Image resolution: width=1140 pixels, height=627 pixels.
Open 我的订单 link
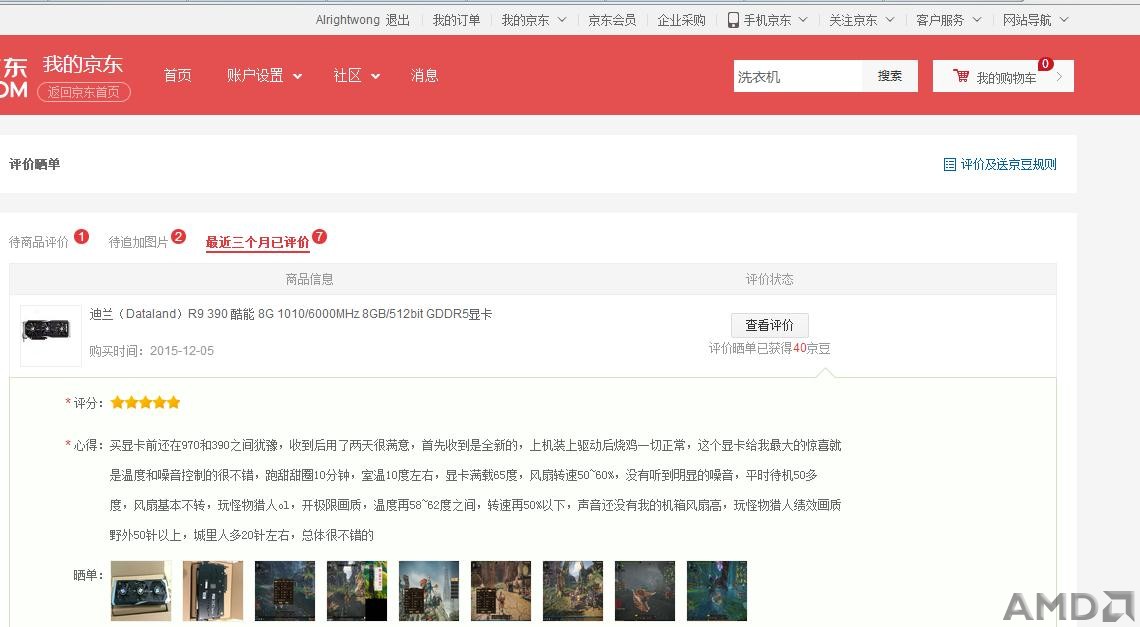pyautogui.click(x=456, y=20)
